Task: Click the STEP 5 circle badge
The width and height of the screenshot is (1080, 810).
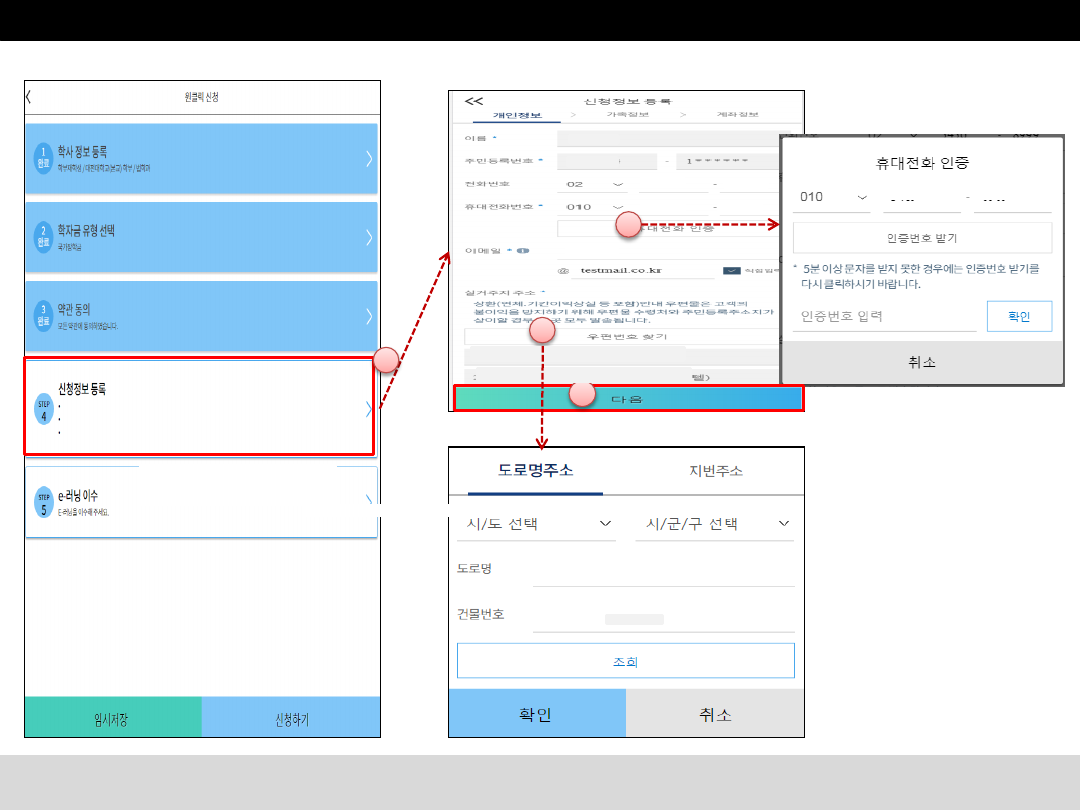Action: [43, 502]
